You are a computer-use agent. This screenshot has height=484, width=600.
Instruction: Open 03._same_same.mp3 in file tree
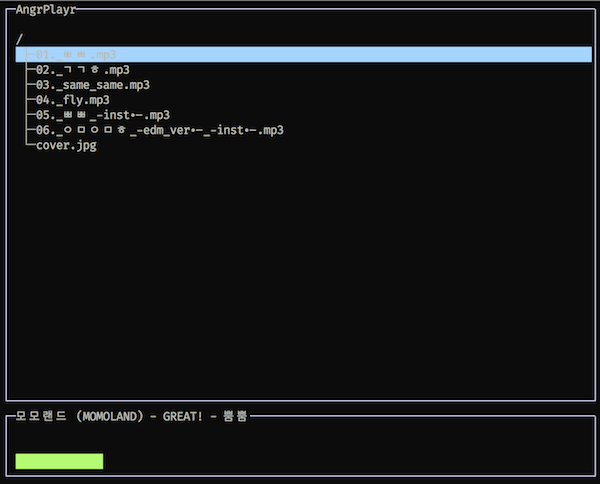coord(93,85)
